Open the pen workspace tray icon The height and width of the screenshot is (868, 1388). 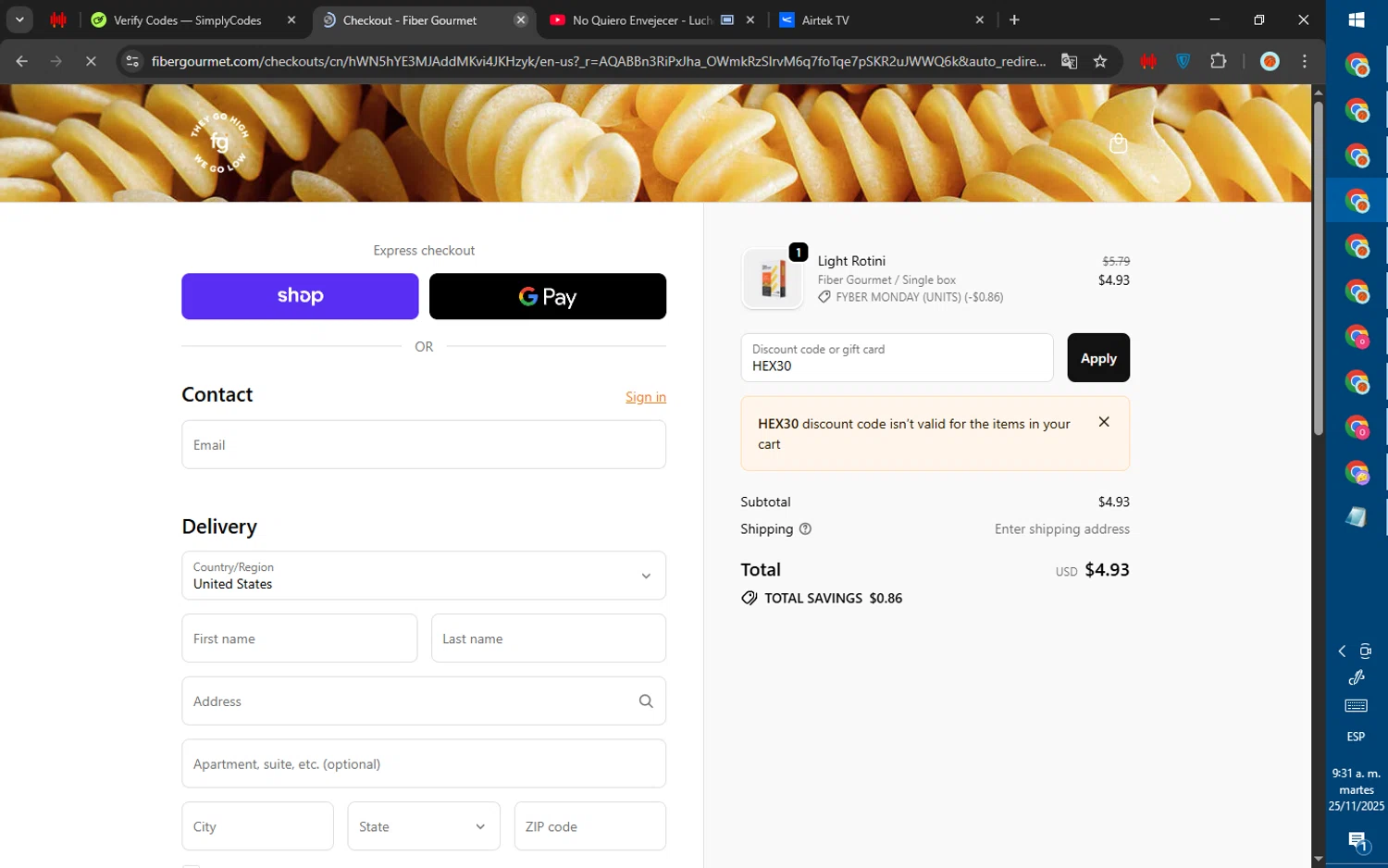(x=1357, y=677)
